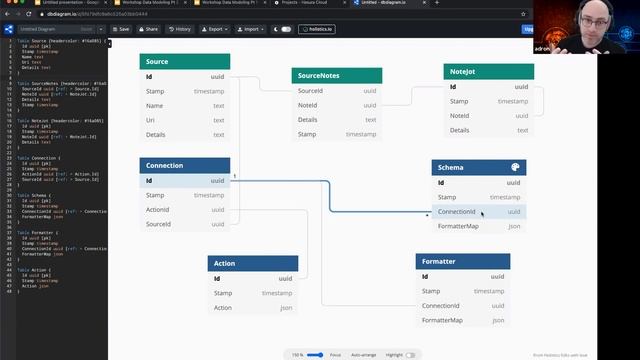Click the ConnectionId row in Formatter table
This screenshot has height=360, width=640.
tap(463, 305)
